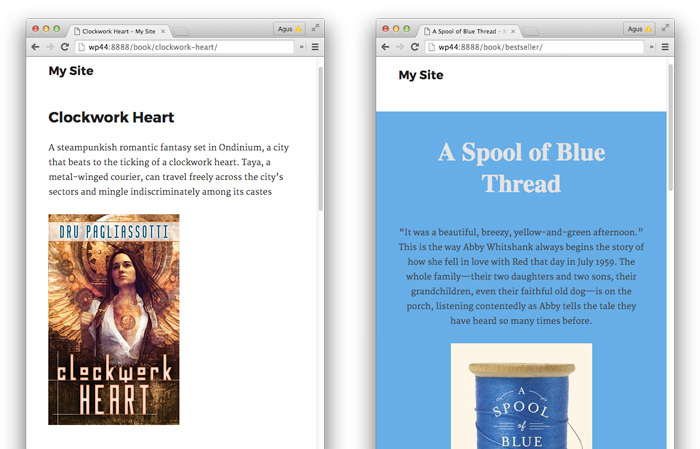700x449 pixels.
Task: Focus the address bar showing clockwork-heart URL
Action: pos(184,47)
